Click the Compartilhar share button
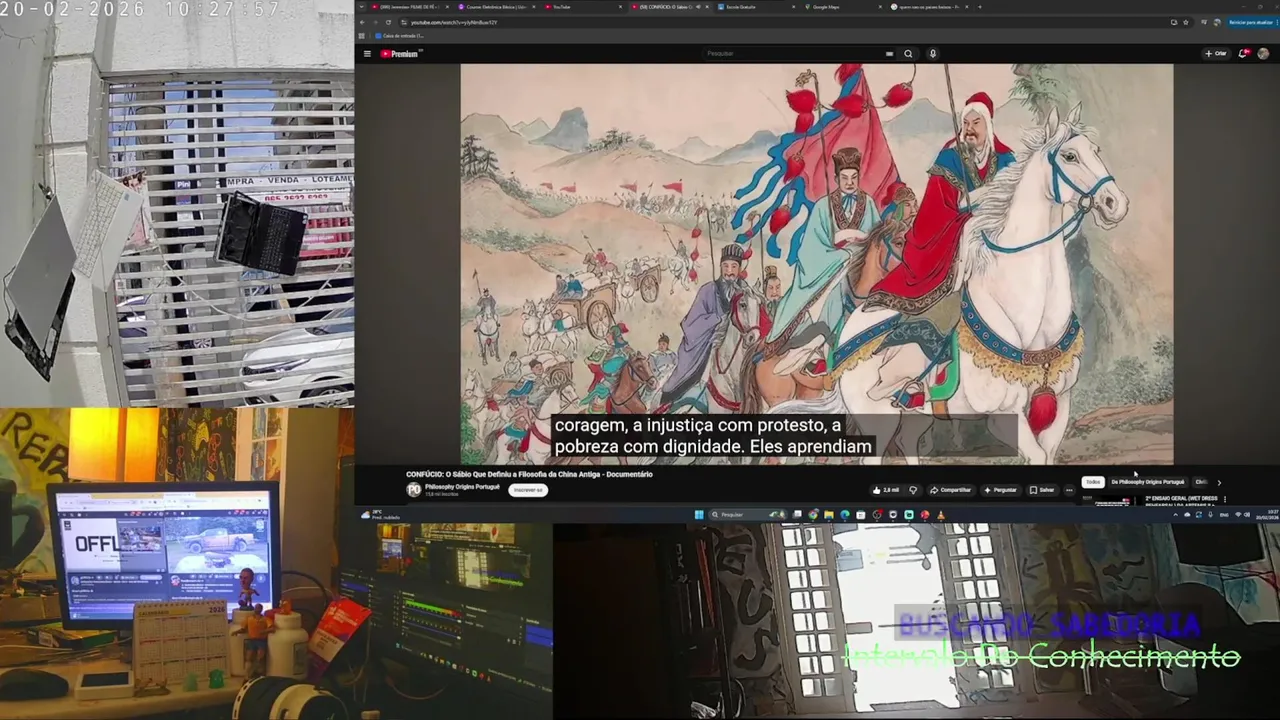Screen dimensions: 1280x720 (x=950, y=490)
